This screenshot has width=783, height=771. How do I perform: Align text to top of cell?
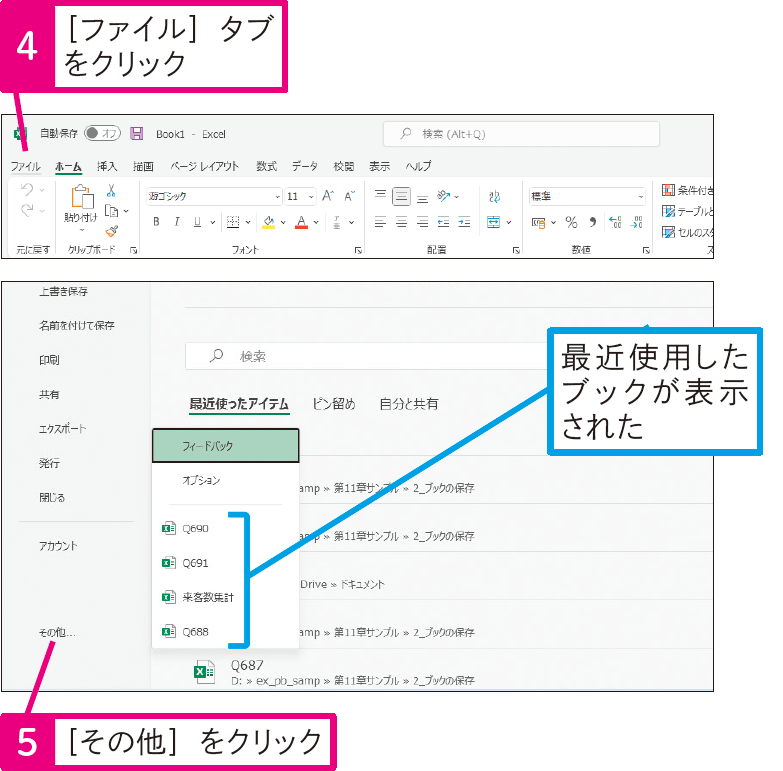[x=381, y=195]
